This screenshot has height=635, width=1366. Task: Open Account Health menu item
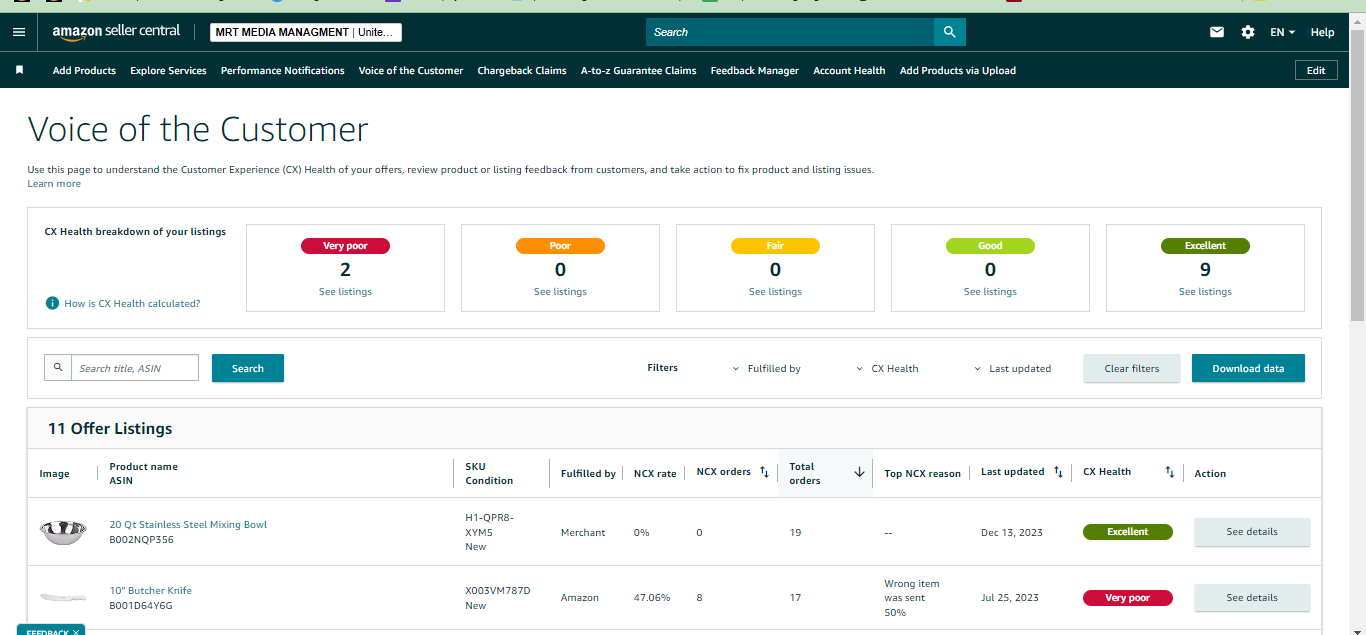coord(849,70)
